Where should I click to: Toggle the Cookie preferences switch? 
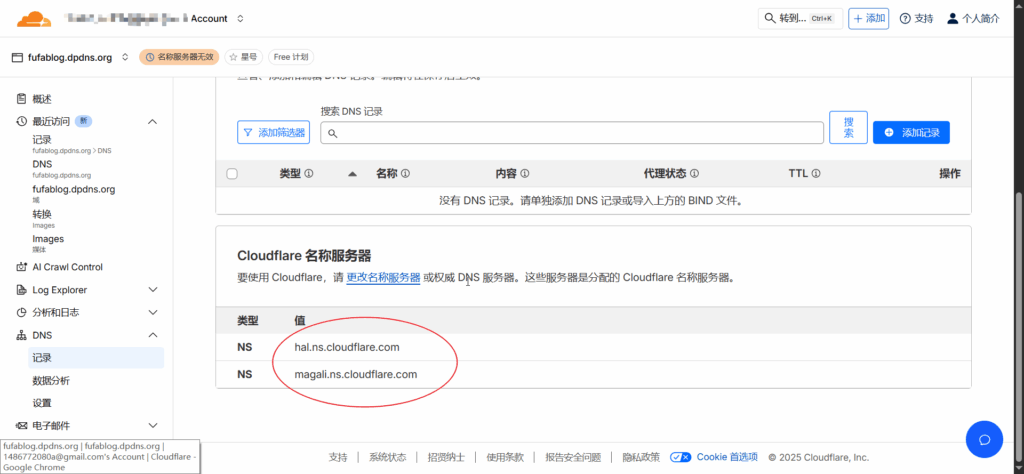(x=681, y=457)
